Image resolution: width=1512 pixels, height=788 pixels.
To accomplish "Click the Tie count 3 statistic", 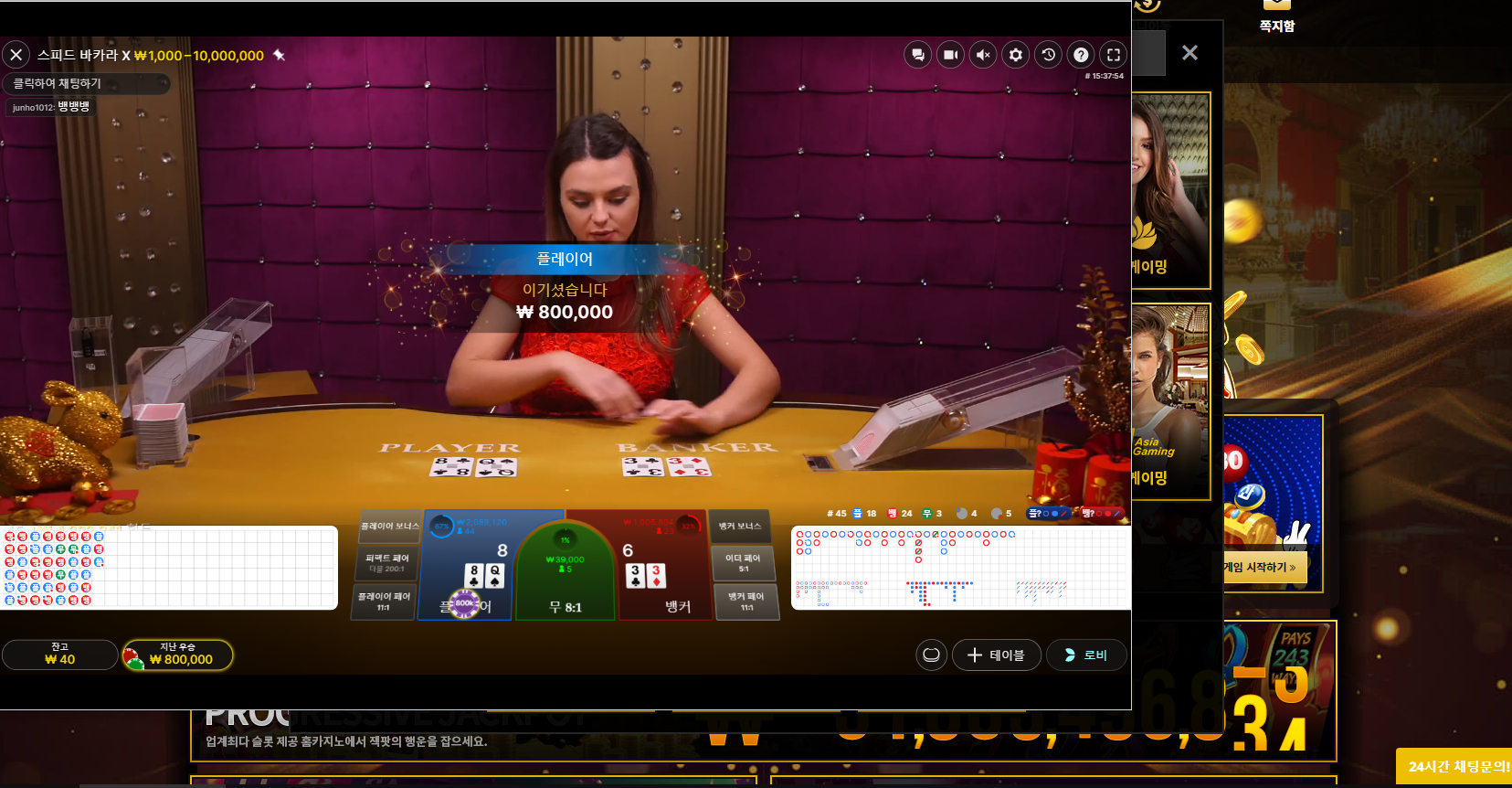I will pyautogui.click(x=932, y=514).
